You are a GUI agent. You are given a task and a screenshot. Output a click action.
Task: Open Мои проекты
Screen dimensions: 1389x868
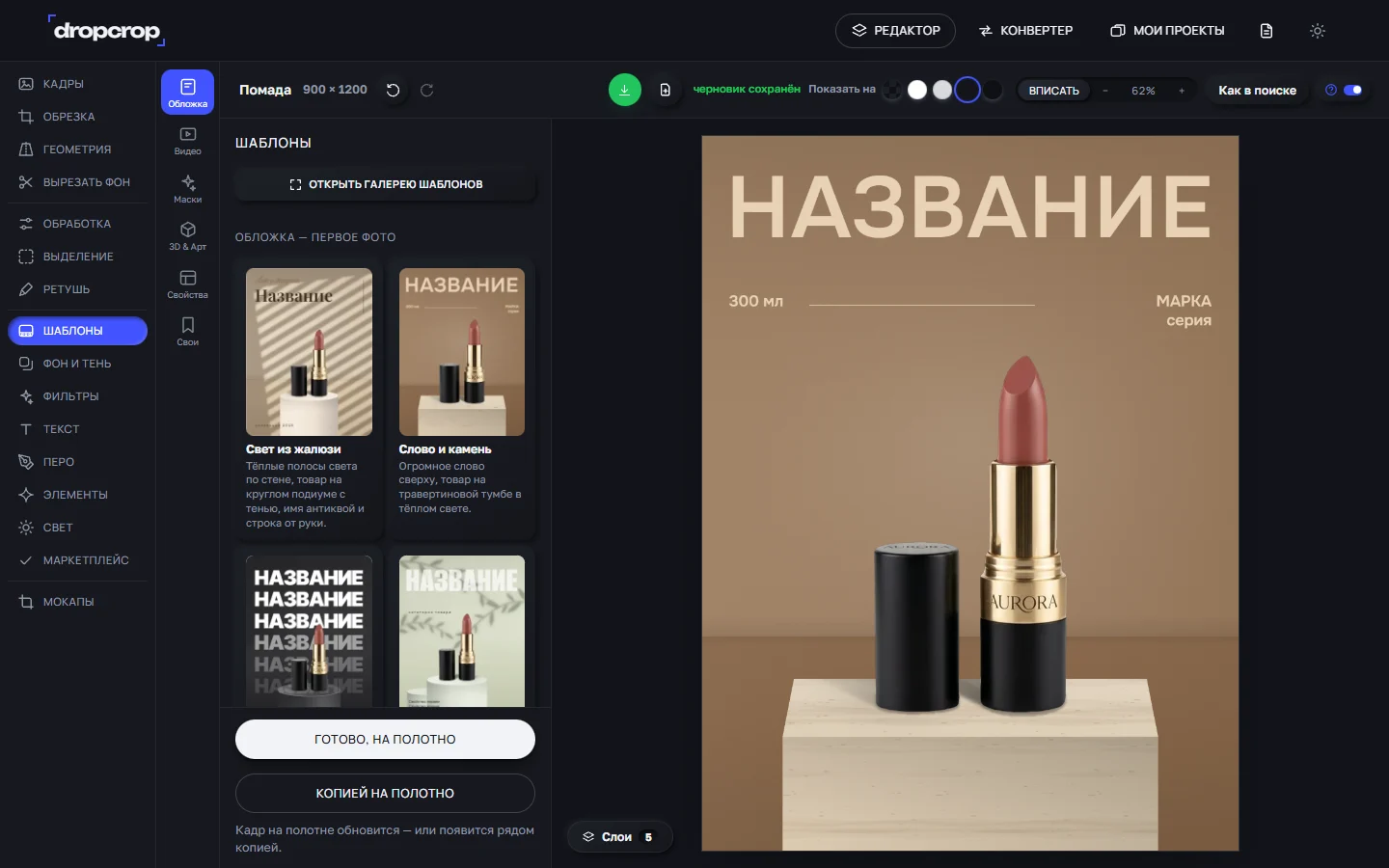pyautogui.click(x=1167, y=31)
